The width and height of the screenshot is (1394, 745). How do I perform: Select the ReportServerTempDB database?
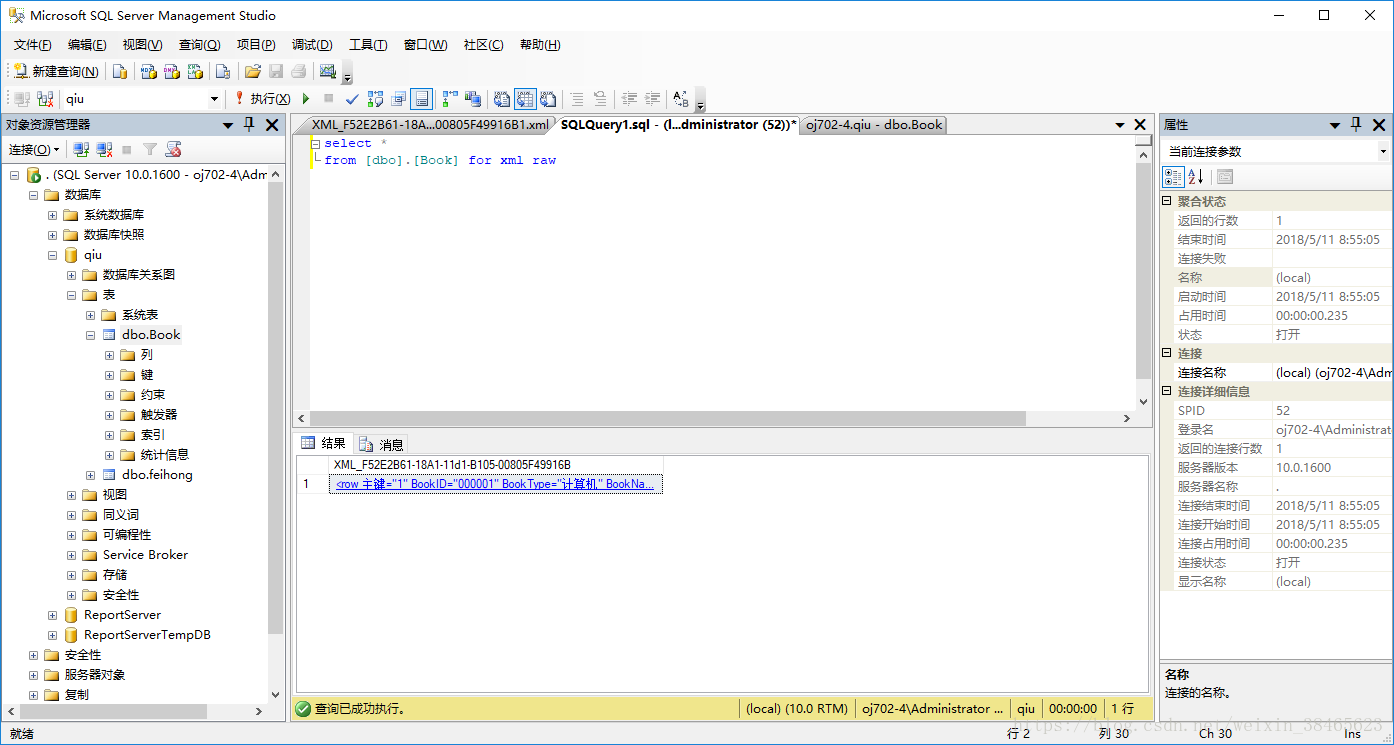(x=147, y=635)
